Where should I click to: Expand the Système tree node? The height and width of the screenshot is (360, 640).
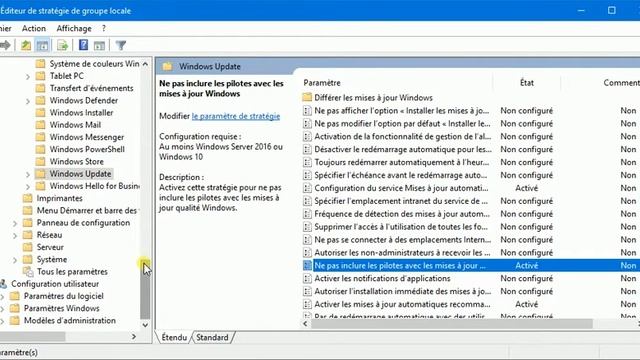click(15, 260)
